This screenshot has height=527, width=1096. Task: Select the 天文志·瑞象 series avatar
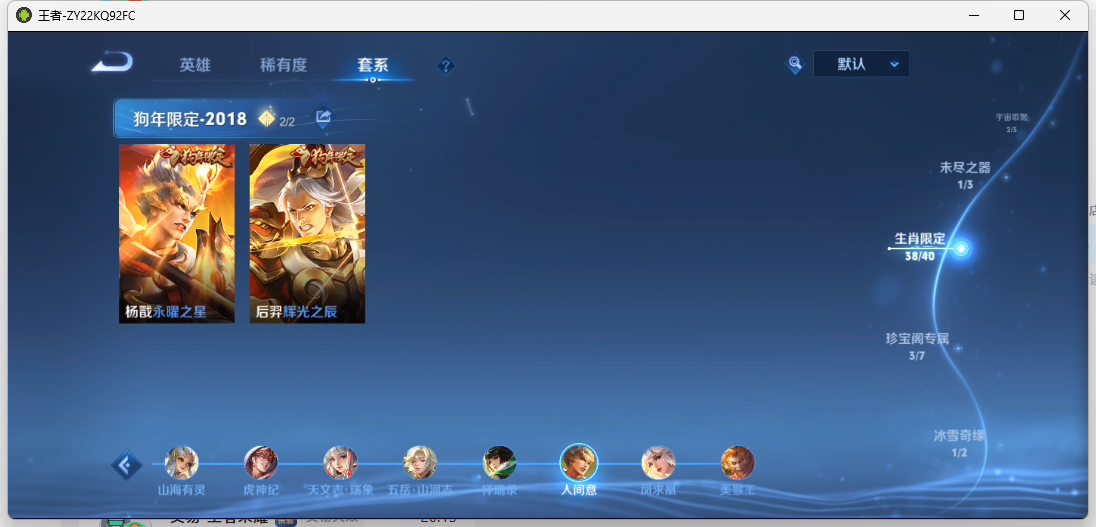click(340, 462)
